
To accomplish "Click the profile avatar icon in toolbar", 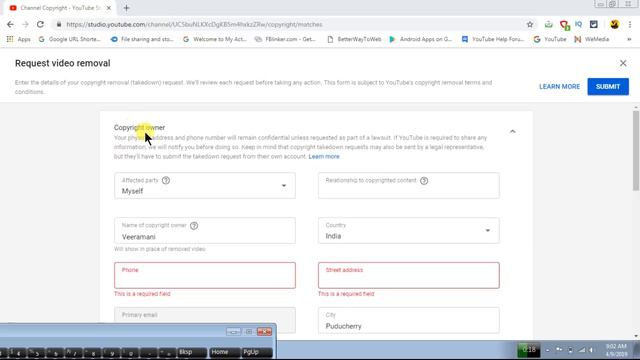I will pyautogui.click(x=614, y=24).
